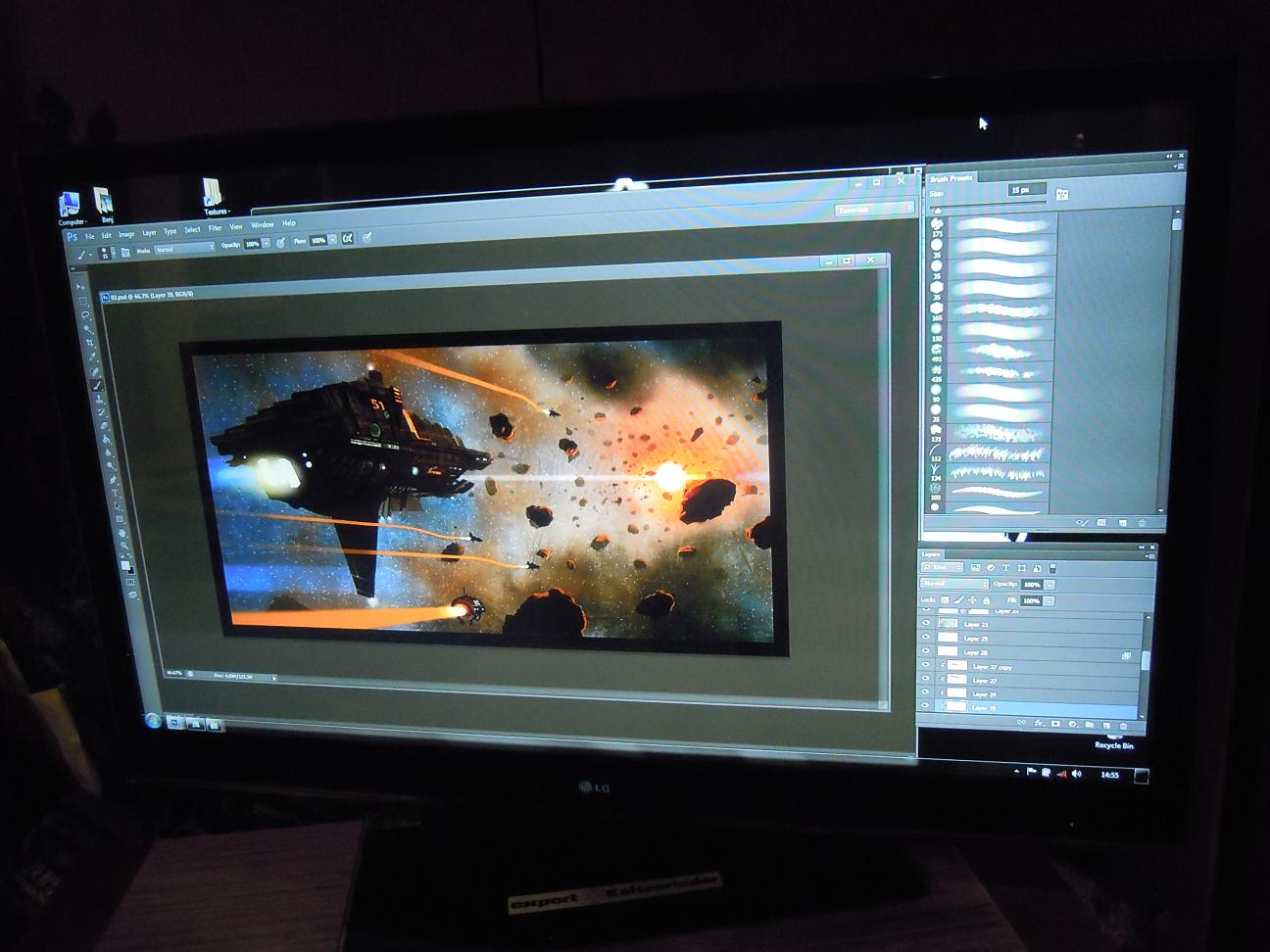The width and height of the screenshot is (1270, 952).
Task: Open the Filter menu
Action: click(215, 228)
